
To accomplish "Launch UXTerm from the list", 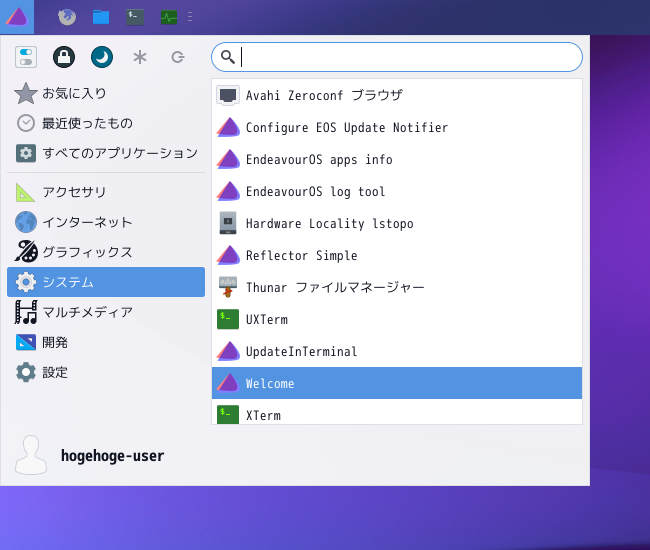I will 397,319.
